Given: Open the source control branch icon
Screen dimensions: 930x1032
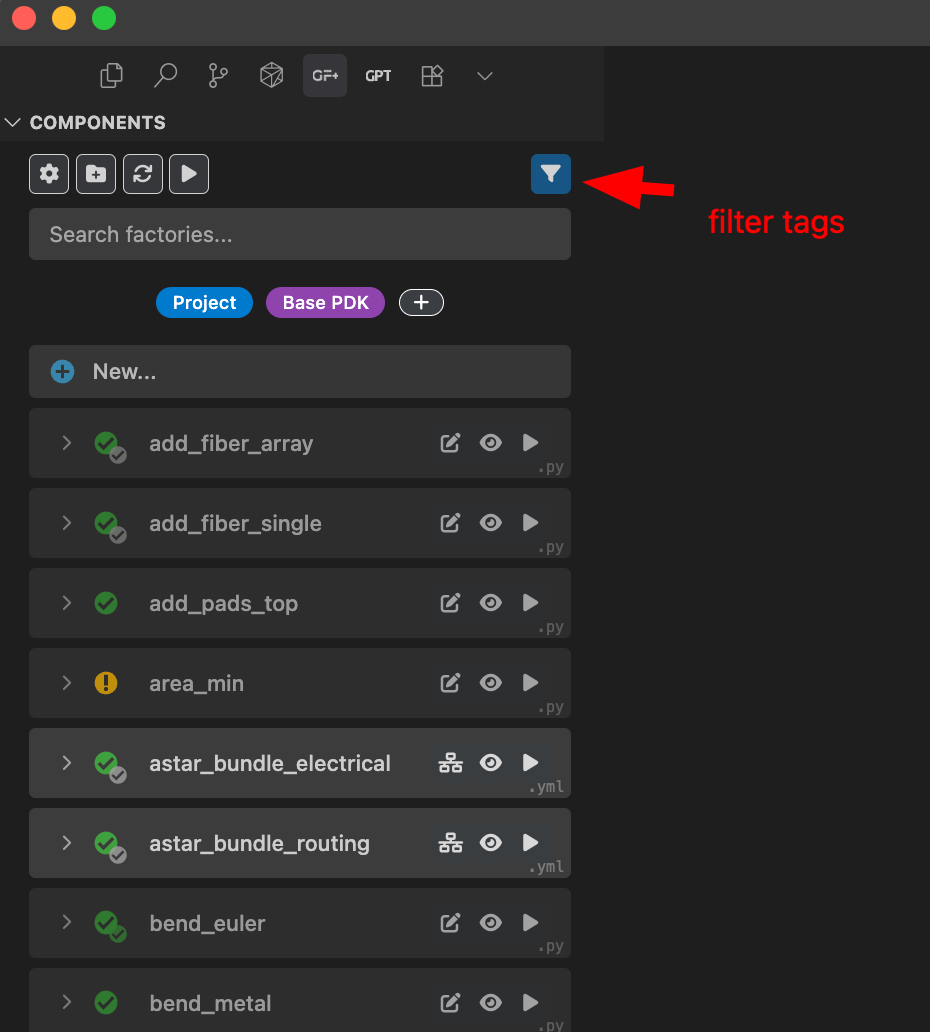Looking at the screenshot, I should (217, 75).
